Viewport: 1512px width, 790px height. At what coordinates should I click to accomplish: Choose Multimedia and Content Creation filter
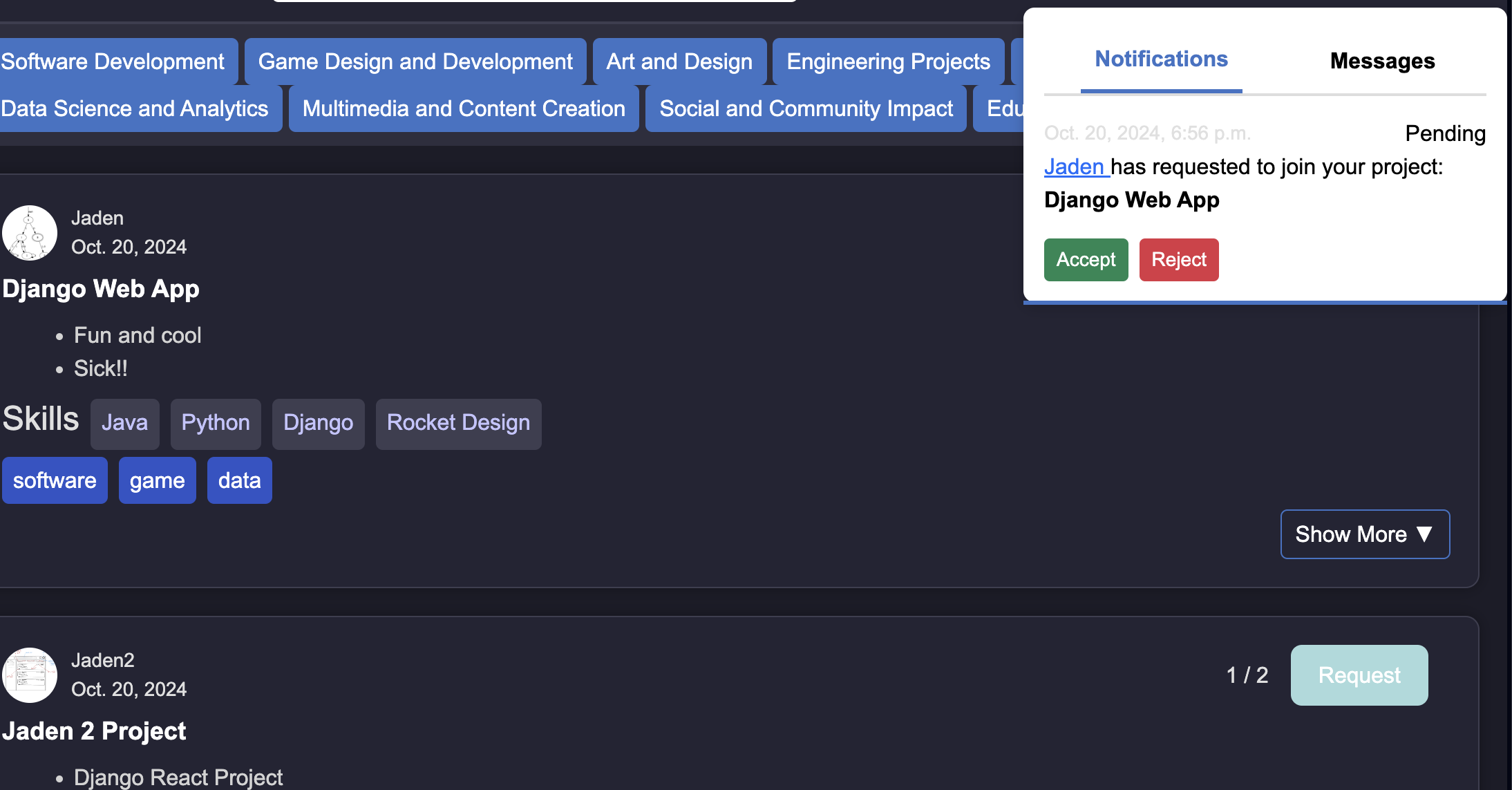click(464, 109)
